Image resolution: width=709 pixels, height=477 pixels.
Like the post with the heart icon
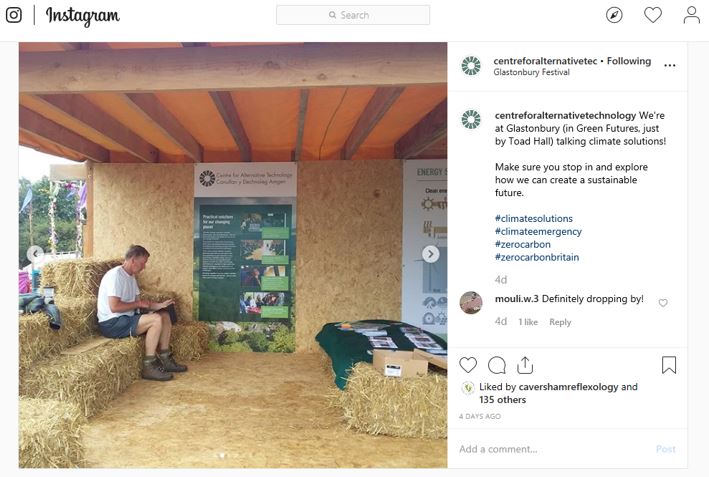tap(468, 365)
